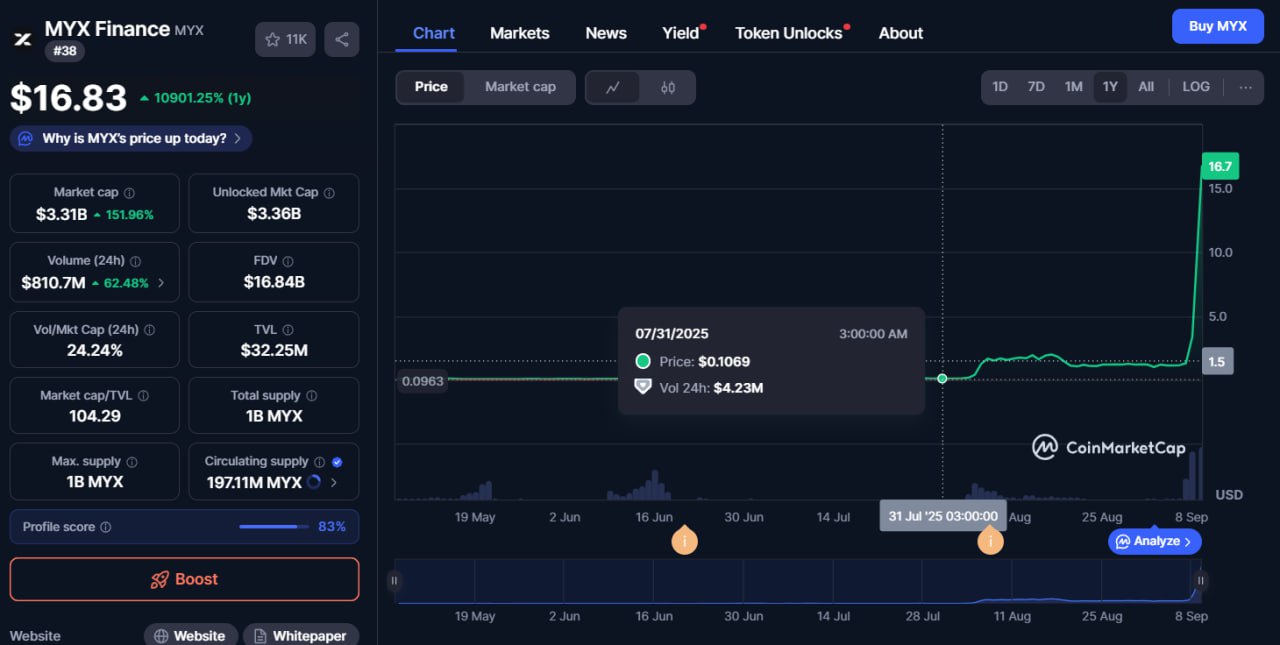Screen dimensions: 1280x645
Task: Click the verified badge next to Circulating supply
Action: (337, 462)
